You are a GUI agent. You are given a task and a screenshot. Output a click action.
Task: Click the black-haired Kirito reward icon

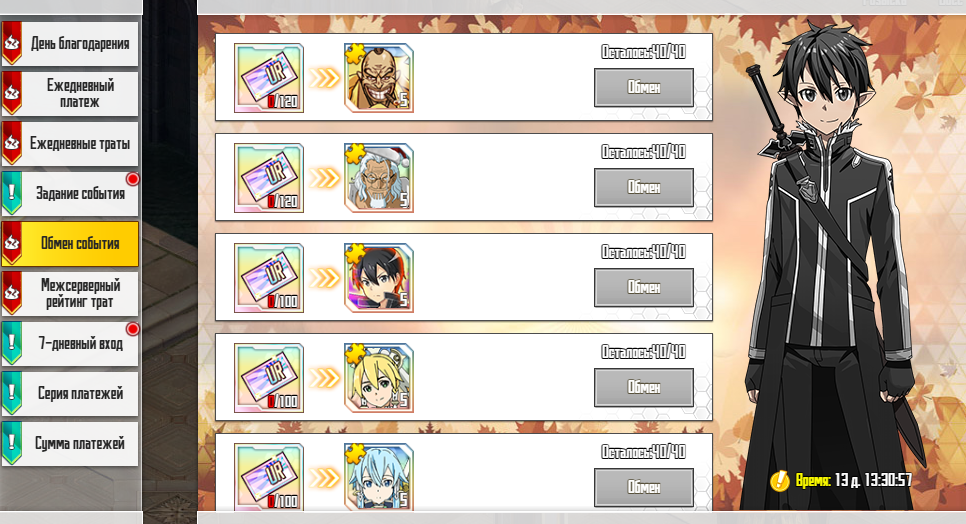pos(378,278)
